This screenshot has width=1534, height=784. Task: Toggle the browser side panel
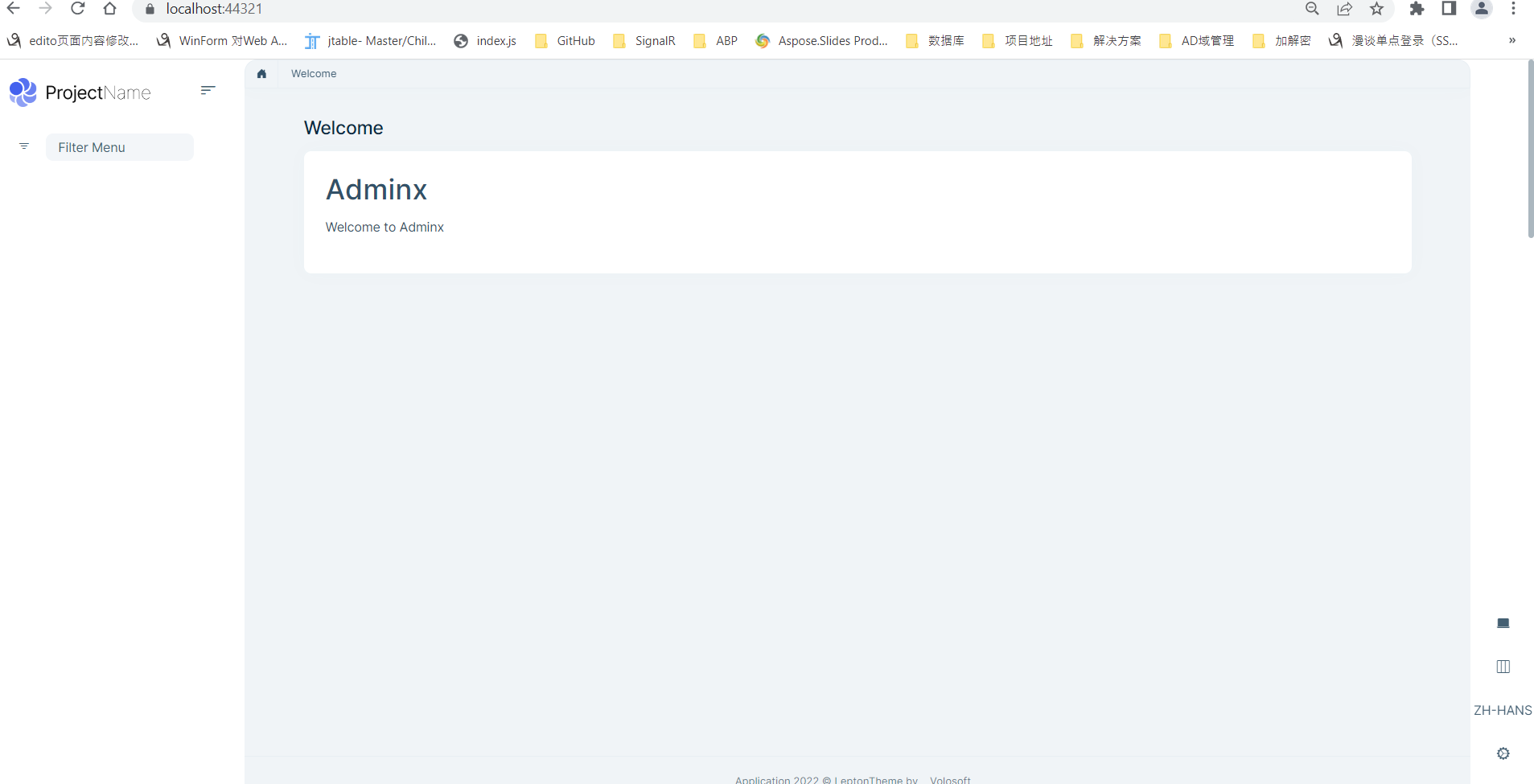(x=1449, y=9)
